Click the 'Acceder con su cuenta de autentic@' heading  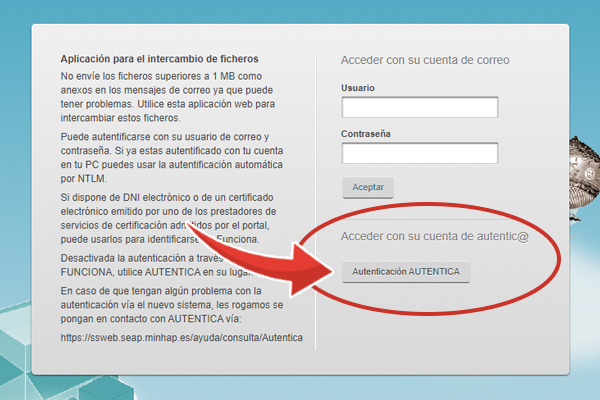(435, 237)
